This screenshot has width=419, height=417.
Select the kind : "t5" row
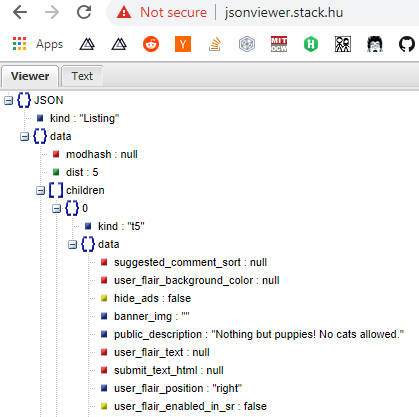pos(121,226)
